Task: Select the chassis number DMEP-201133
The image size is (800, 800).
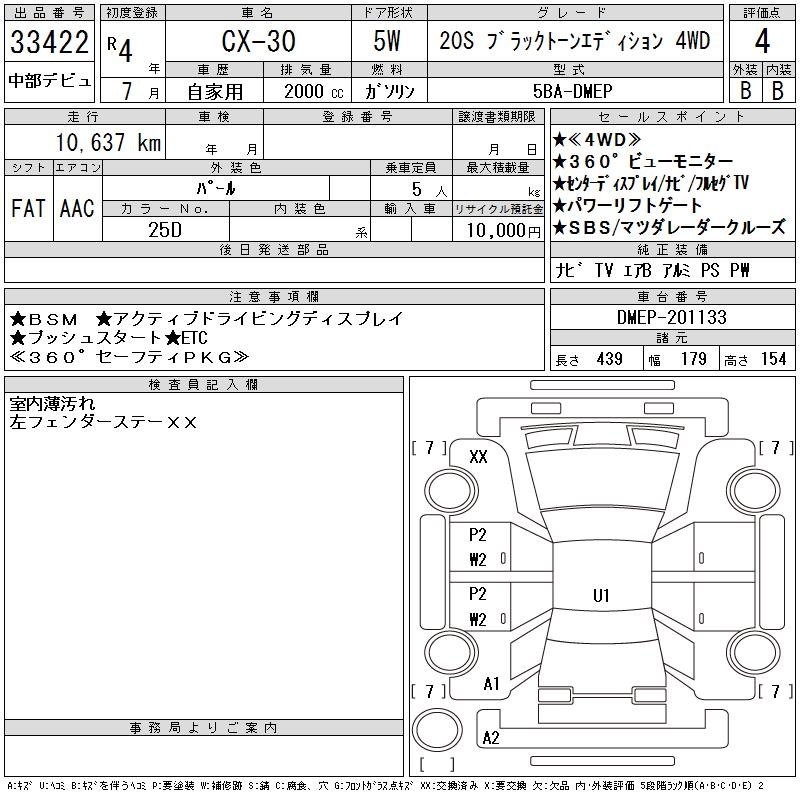Action: click(671, 317)
